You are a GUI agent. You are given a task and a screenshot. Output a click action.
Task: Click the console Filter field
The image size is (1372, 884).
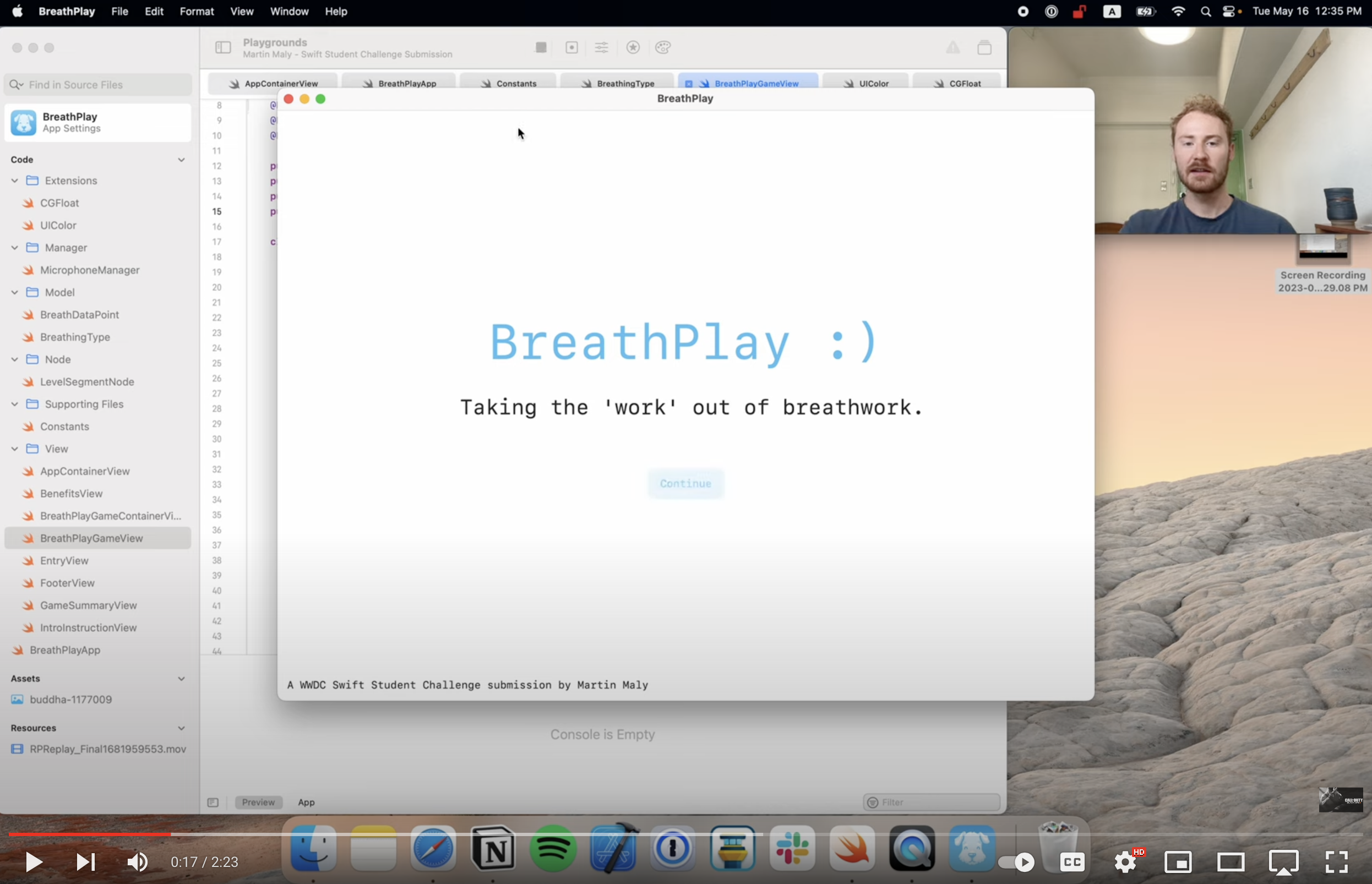tap(930, 802)
